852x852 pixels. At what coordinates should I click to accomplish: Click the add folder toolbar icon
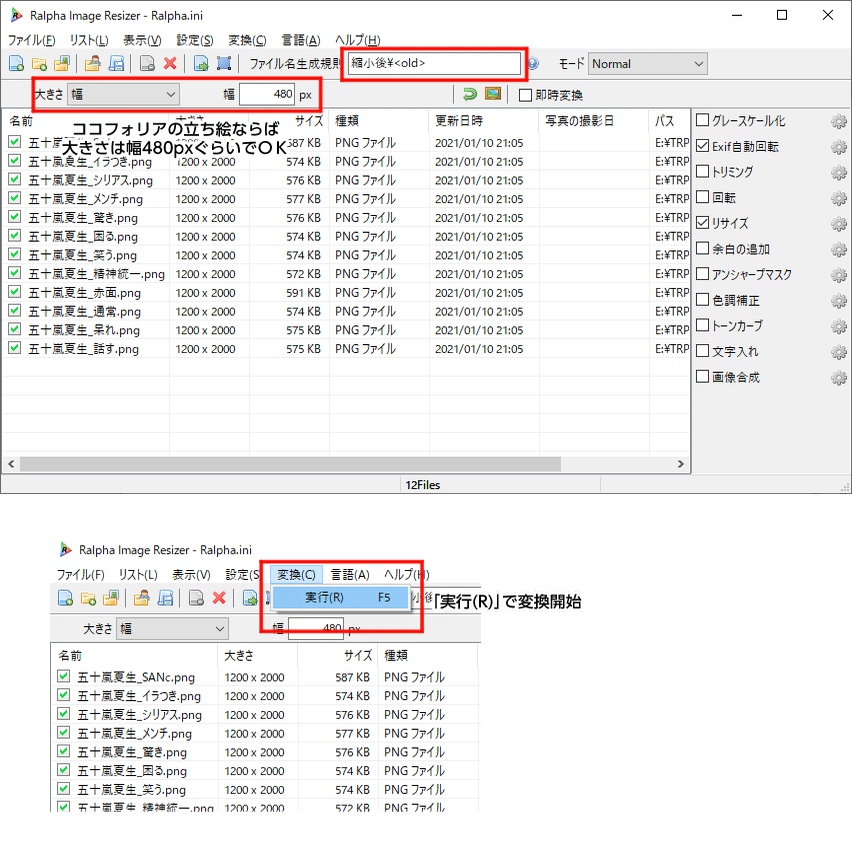pos(40,63)
